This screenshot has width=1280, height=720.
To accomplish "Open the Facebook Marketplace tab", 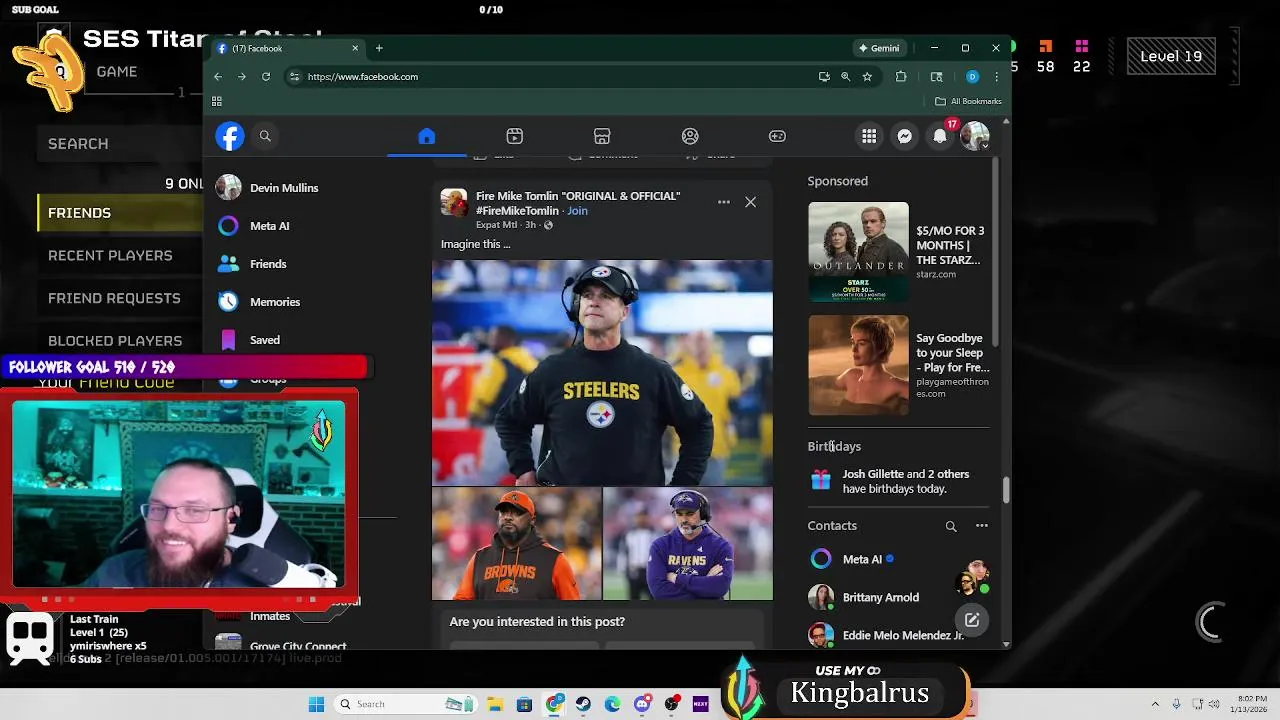I will 602,136.
